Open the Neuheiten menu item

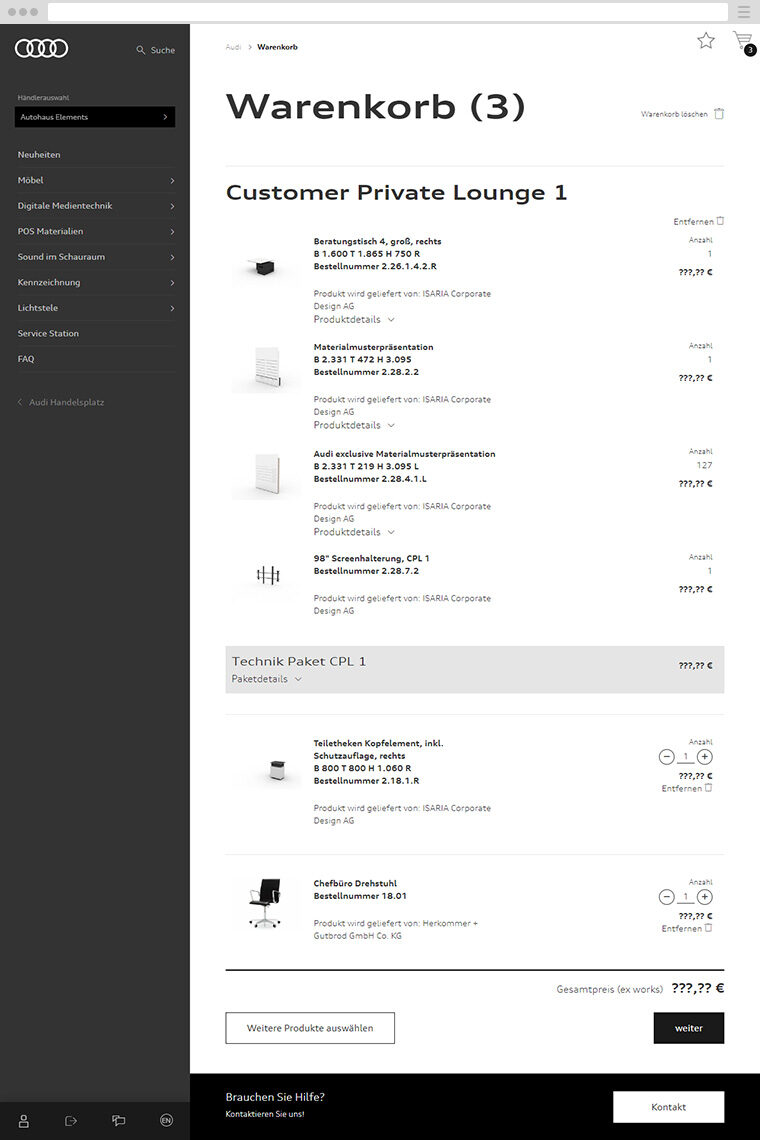tap(40, 155)
